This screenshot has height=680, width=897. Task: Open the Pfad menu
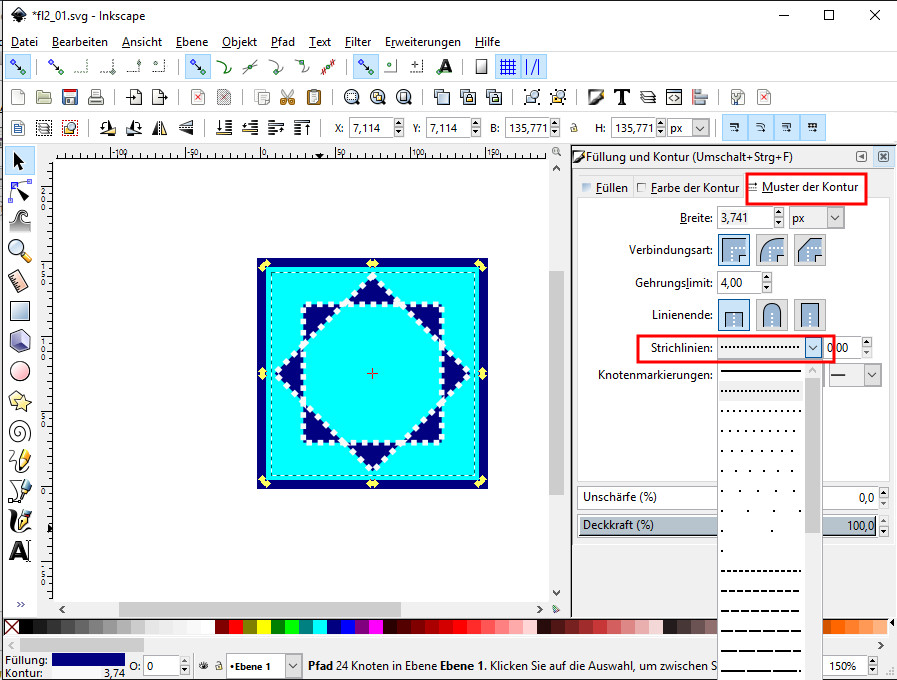282,42
